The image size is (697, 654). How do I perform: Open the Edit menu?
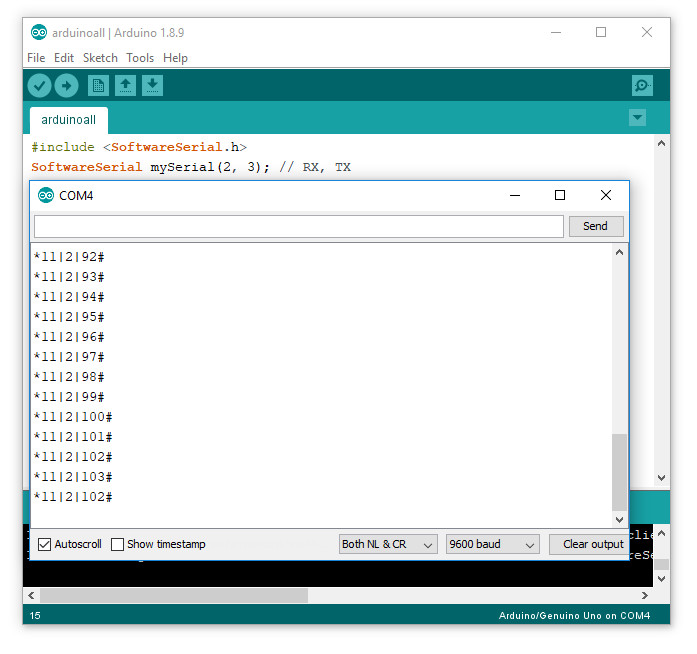tap(64, 58)
